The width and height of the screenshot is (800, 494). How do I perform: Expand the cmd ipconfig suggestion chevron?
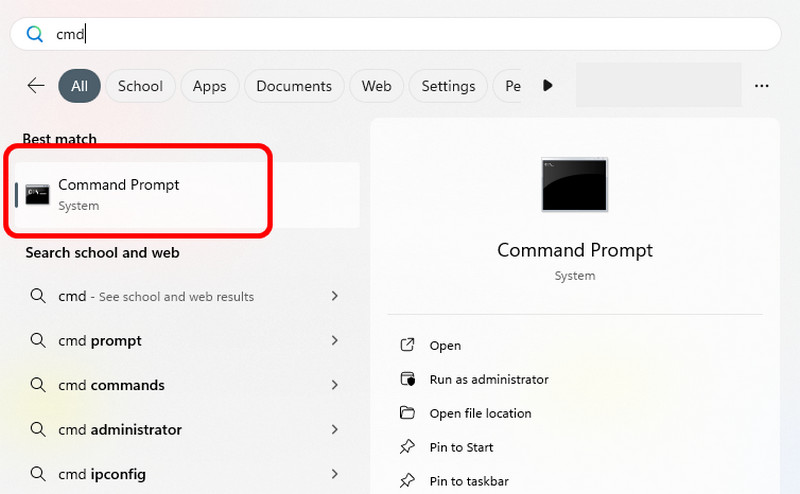click(335, 474)
